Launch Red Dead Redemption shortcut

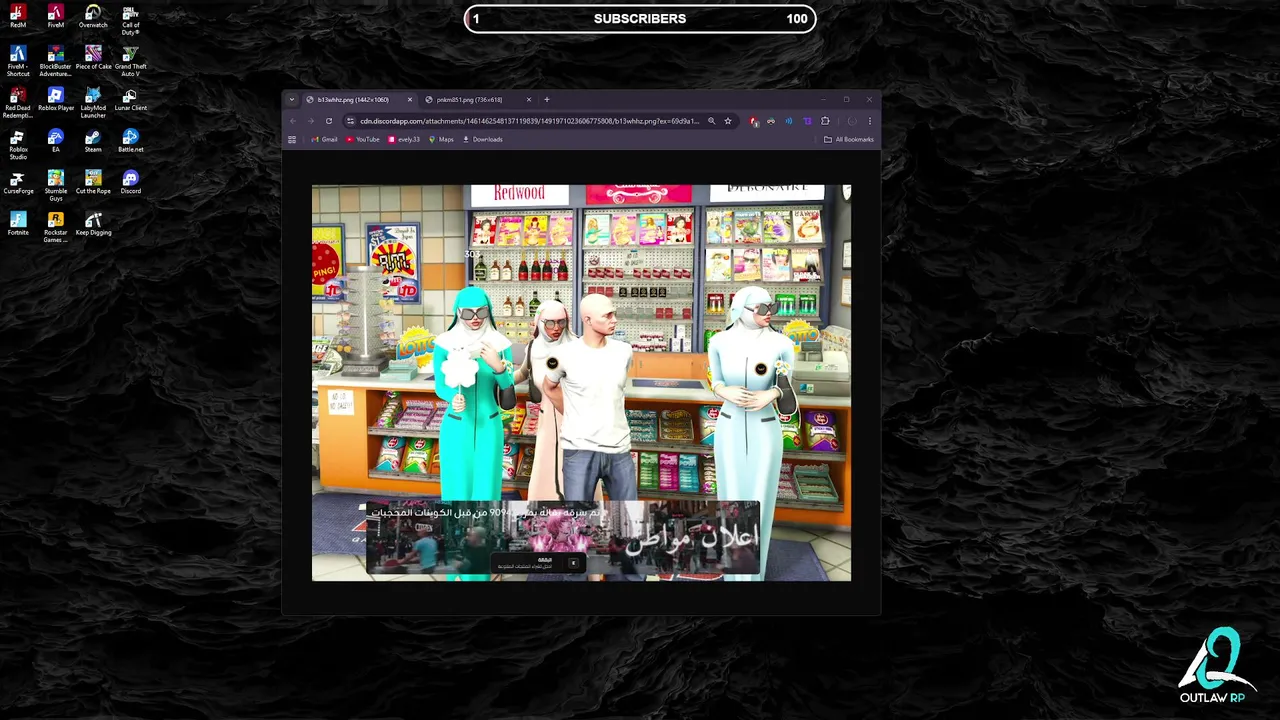(18, 103)
